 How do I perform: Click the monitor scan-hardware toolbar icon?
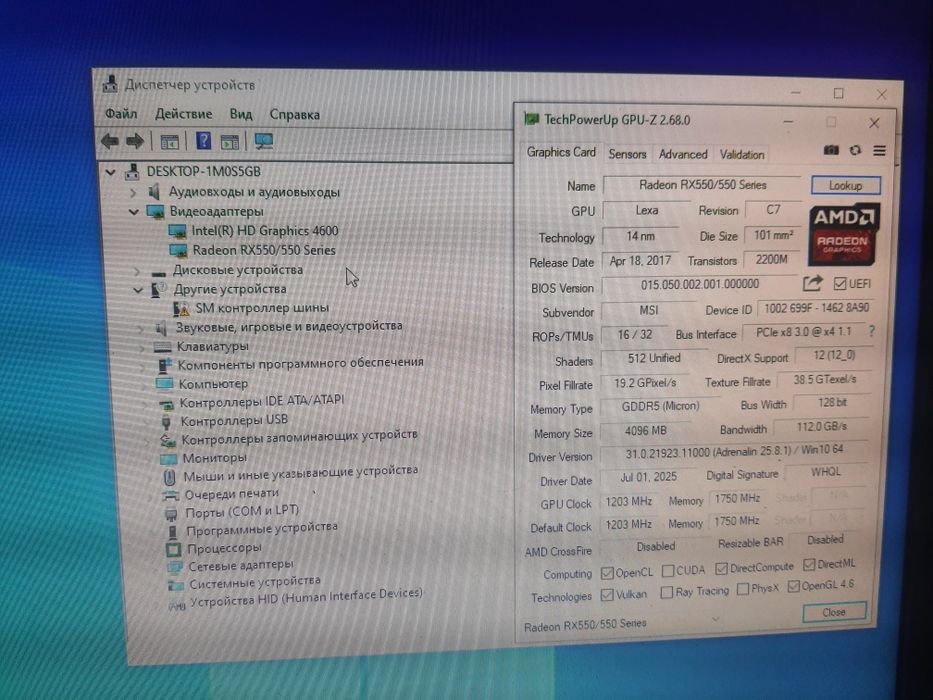click(x=264, y=141)
